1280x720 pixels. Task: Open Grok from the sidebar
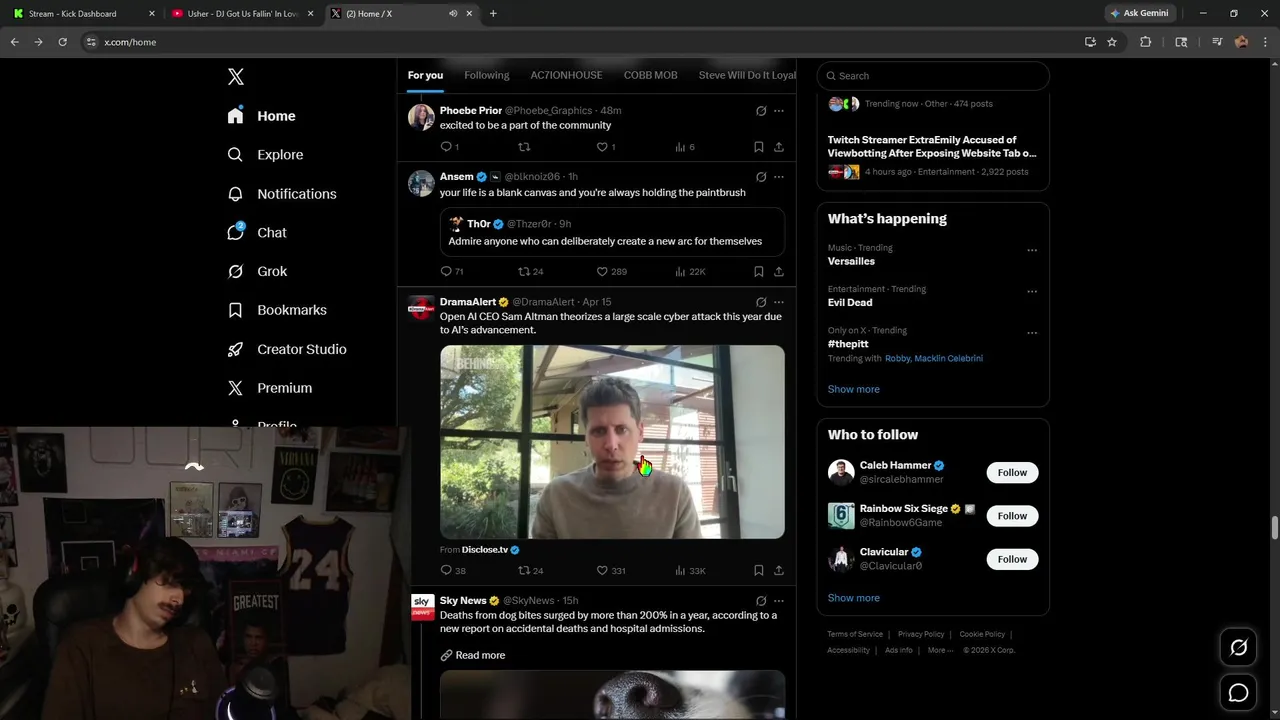258,271
